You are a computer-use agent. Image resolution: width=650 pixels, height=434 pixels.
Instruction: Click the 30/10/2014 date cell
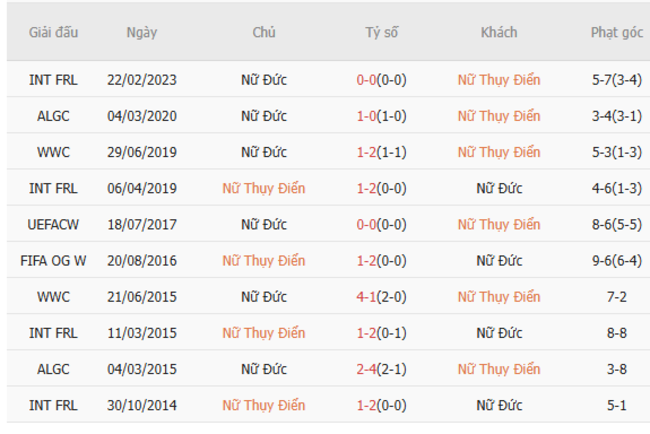(141, 405)
